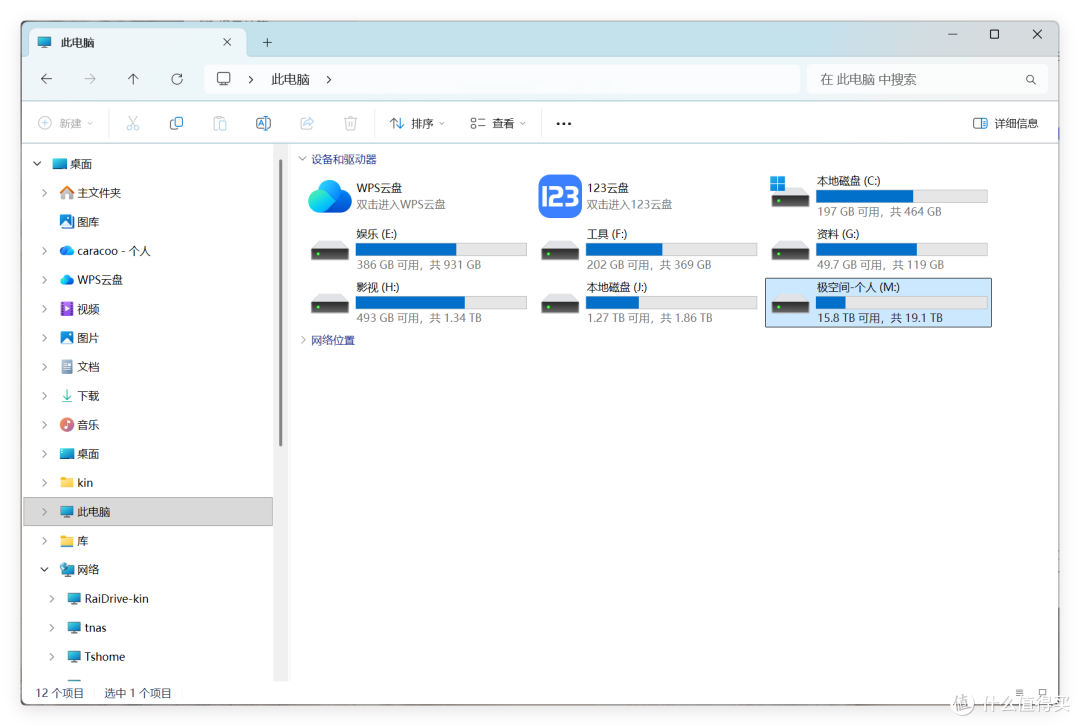Open the 查看 view dropdown

pyautogui.click(x=498, y=123)
